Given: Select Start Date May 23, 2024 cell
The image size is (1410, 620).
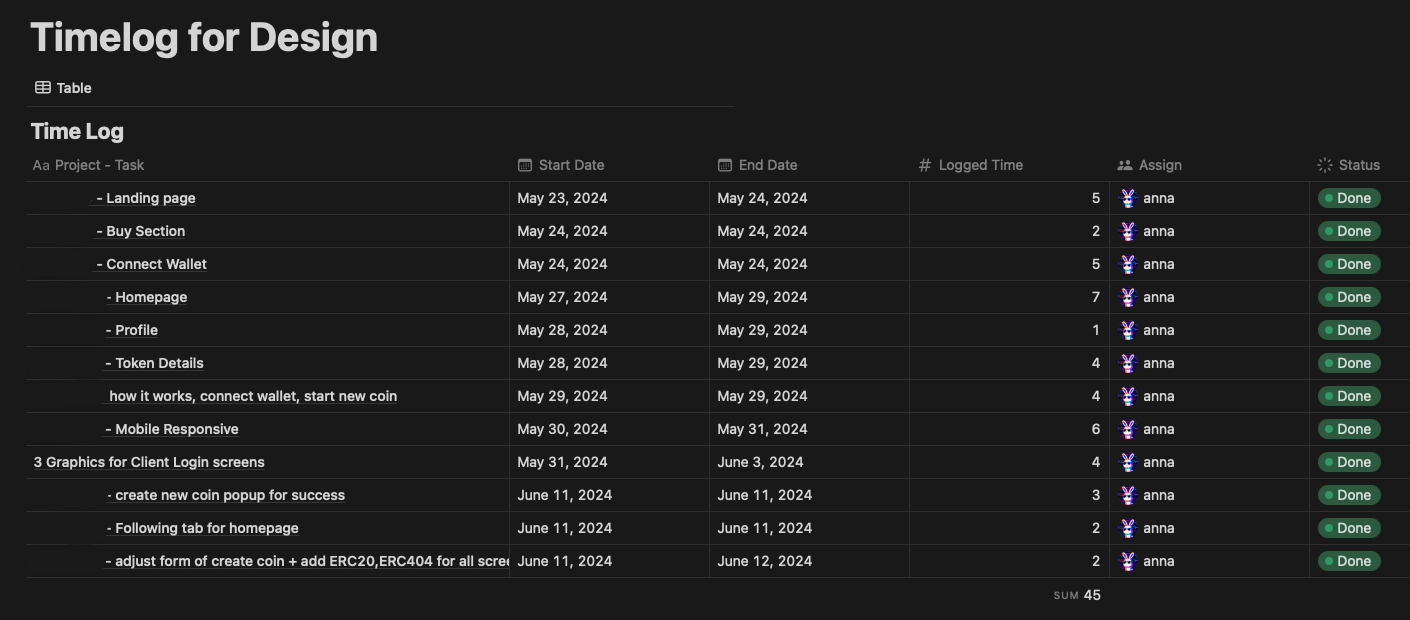Looking at the screenshot, I should 610,198.
